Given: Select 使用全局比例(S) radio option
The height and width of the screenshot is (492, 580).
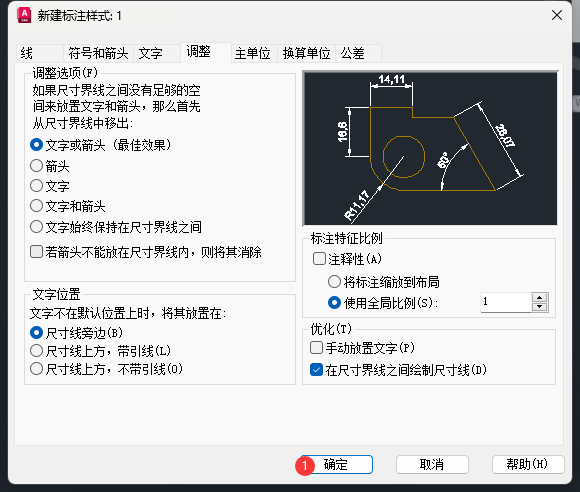Looking at the screenshot, I should point(383,303).
